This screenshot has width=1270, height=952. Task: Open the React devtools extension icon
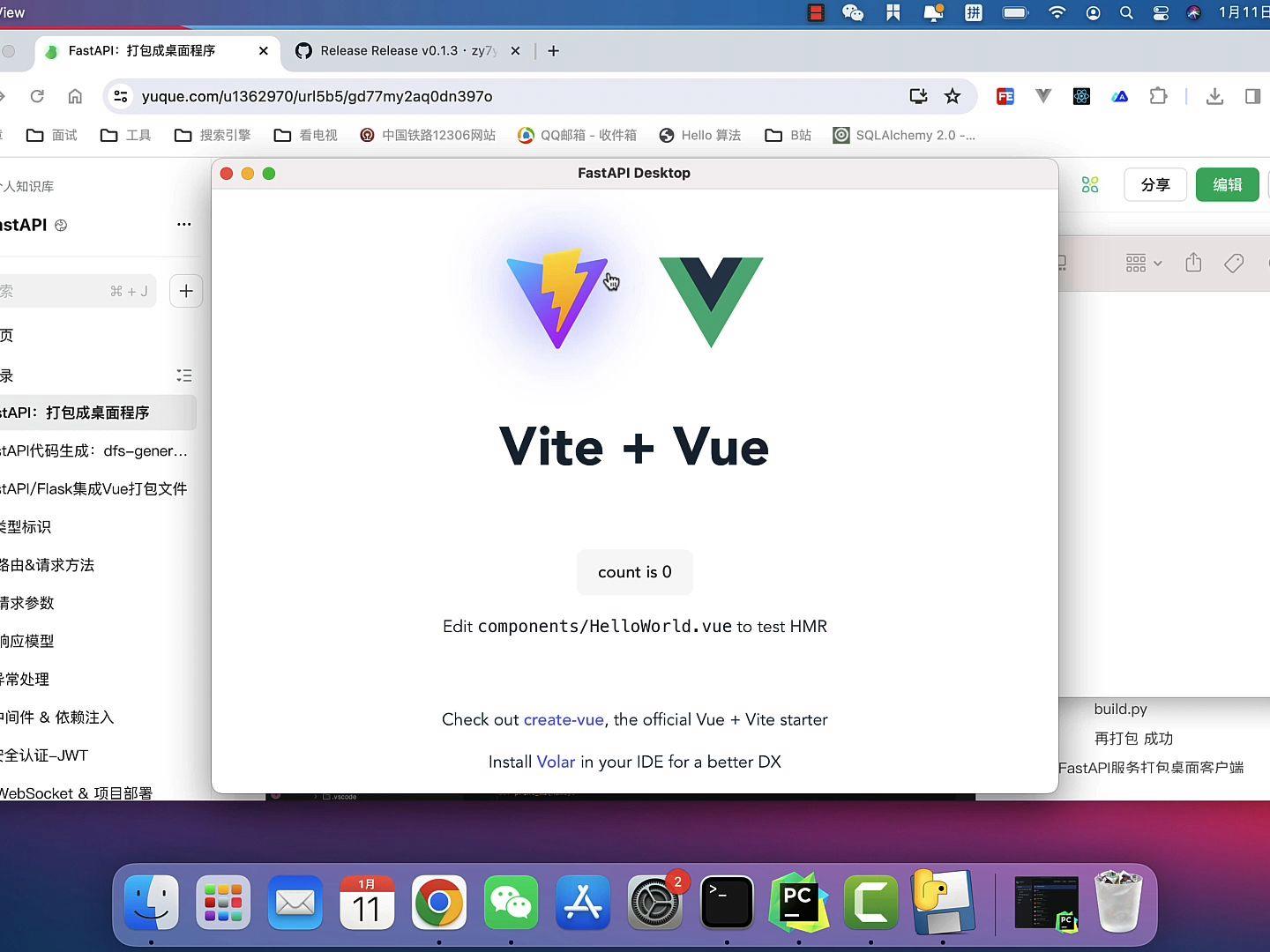coord(1082,96)
